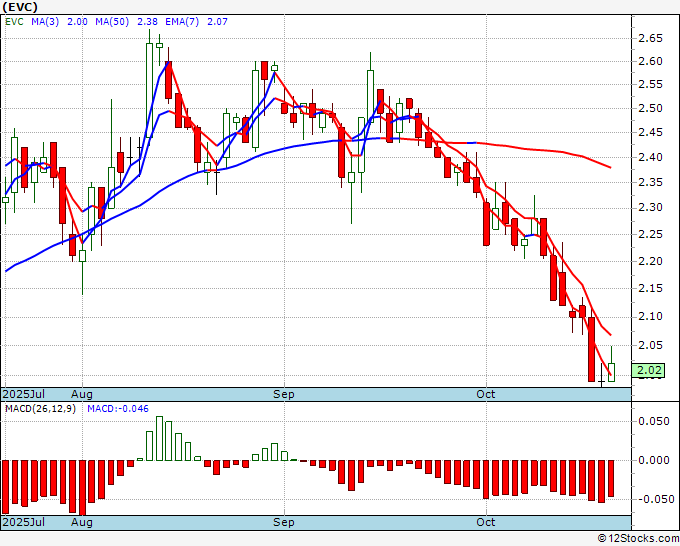
Task: Click the 0.050 MACD axis label
Action: (654, 422)
